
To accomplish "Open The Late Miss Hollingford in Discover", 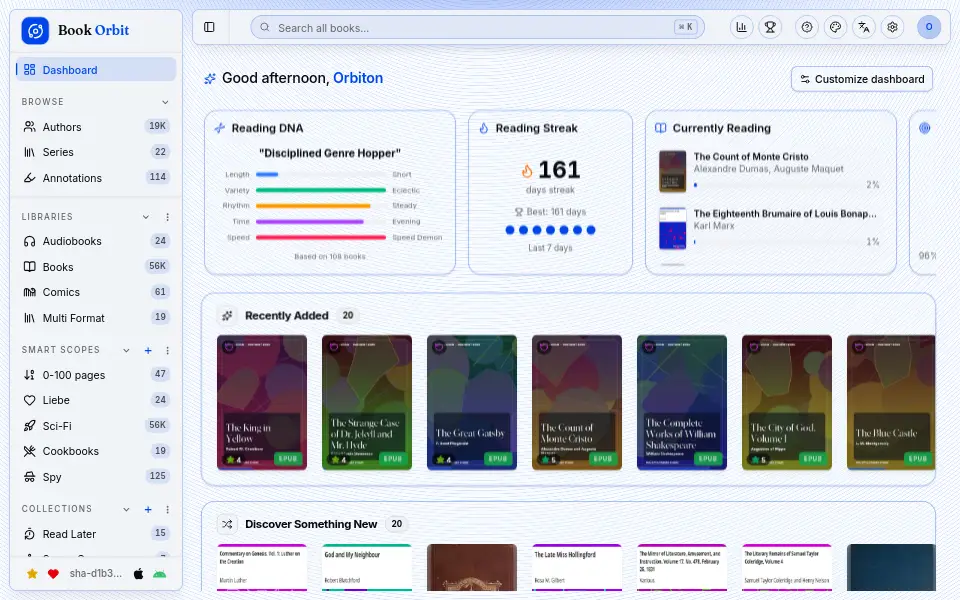I will (x=577, y=568).
